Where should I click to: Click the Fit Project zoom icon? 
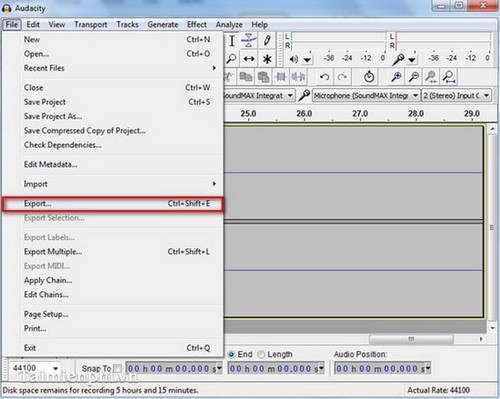(x=449, y=77)
